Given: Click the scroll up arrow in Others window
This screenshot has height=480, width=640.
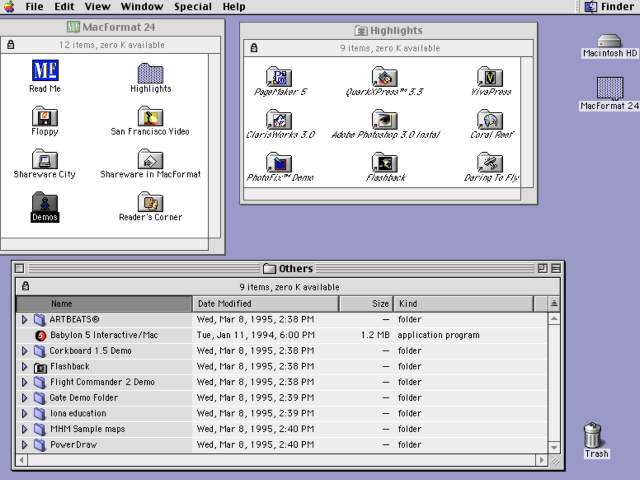Looking at the screenshot, I should point(554,319).
